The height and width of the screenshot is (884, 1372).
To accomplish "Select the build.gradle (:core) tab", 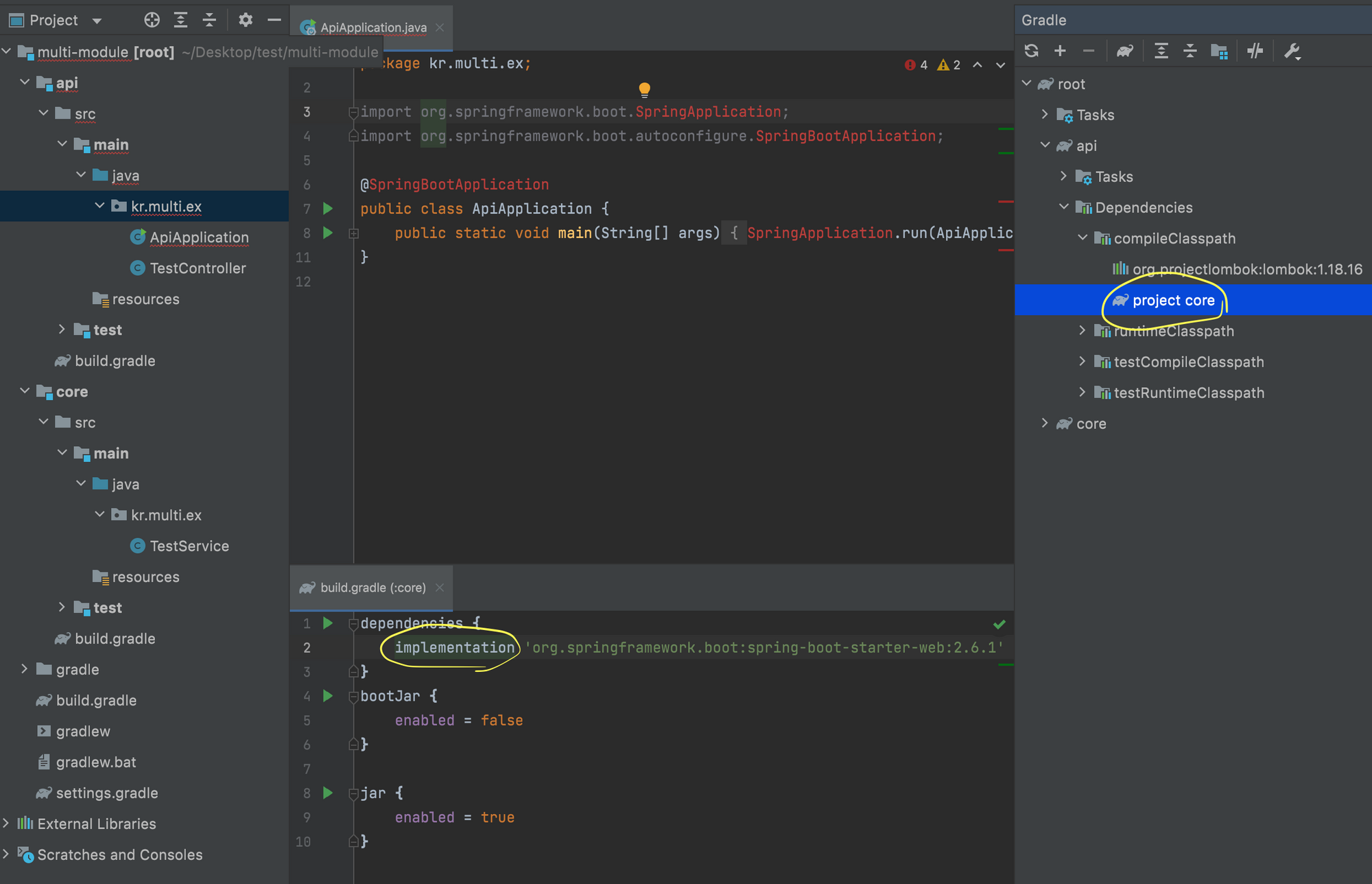I will tap(372, 588).
